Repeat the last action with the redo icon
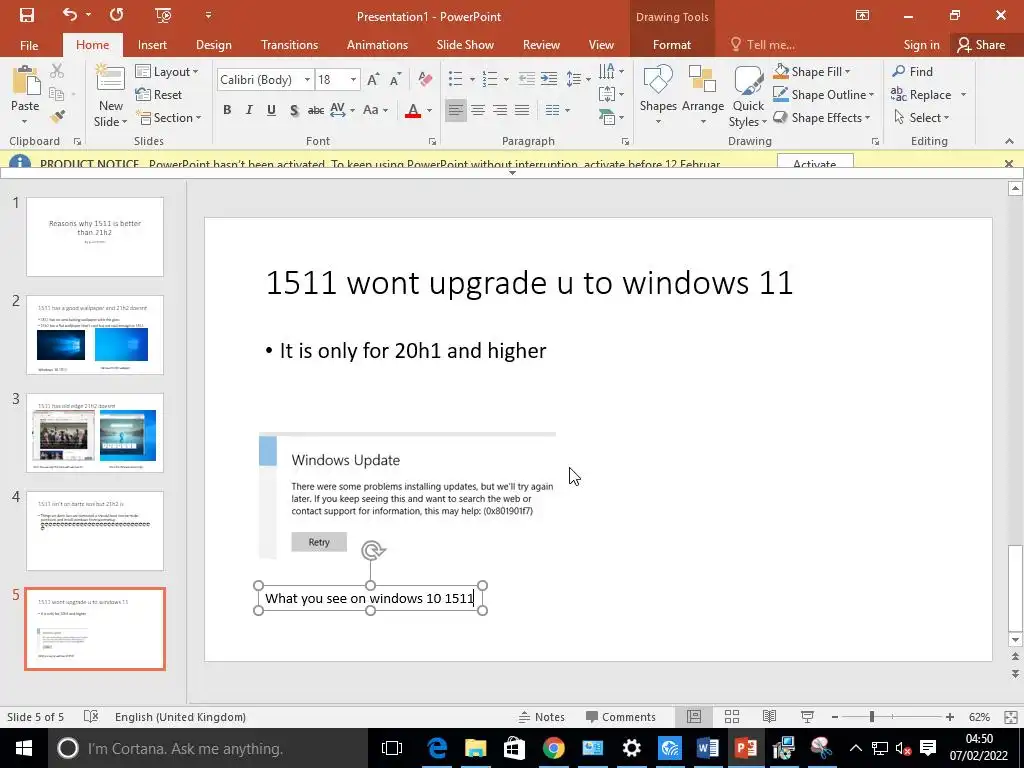This screenshot has width=1024, height=768. 117,14
